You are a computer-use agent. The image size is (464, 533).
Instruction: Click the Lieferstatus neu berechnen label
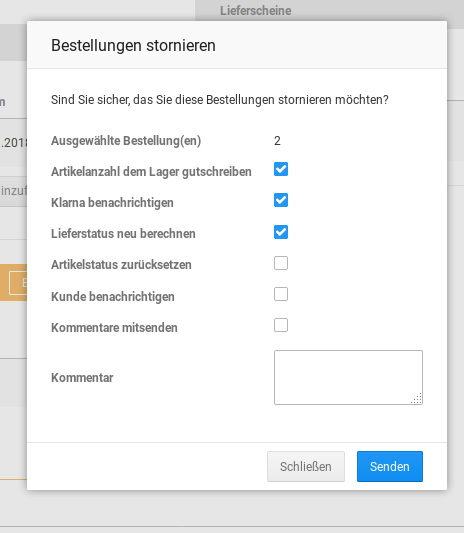[123, 234]
